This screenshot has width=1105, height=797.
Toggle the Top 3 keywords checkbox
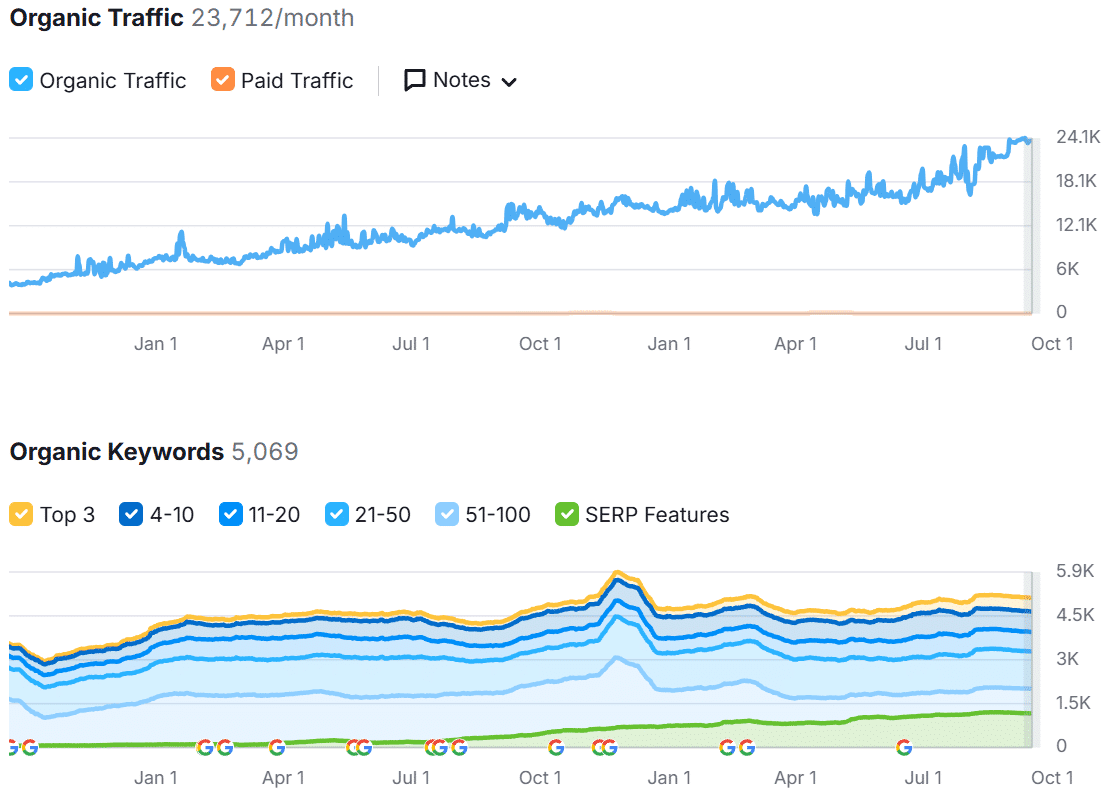(21, 515)
